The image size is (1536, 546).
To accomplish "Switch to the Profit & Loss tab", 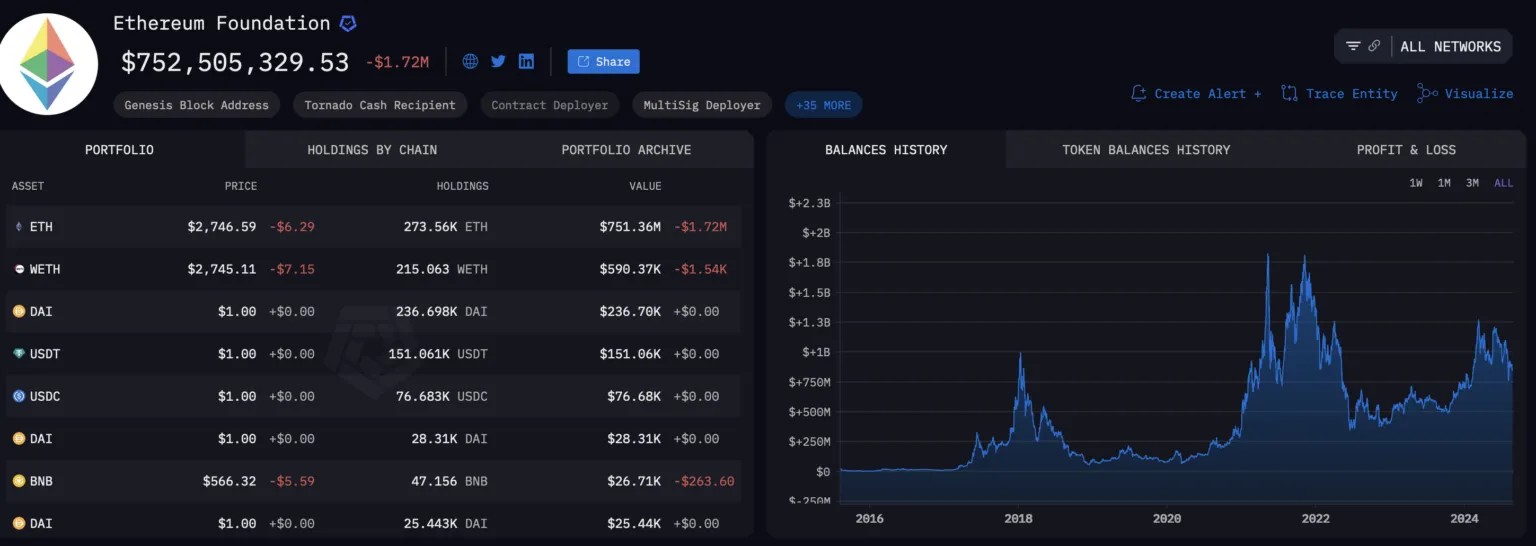I will coord(1406,150).
